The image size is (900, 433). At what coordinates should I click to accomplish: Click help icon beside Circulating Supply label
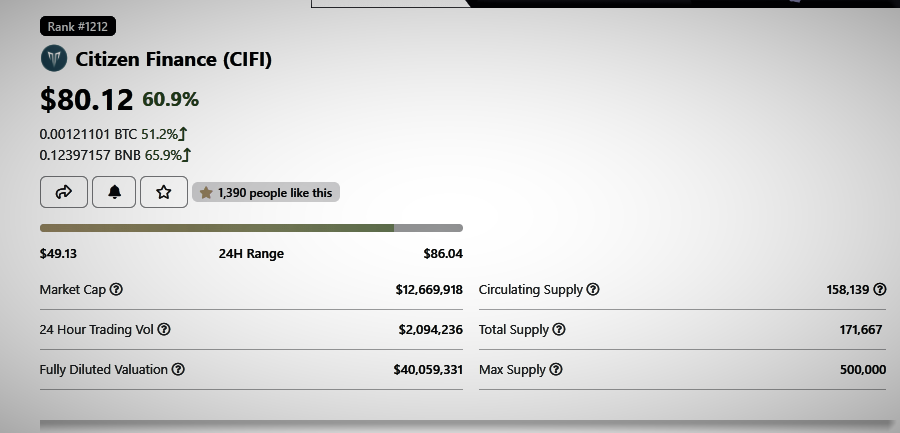pos(593,289)
